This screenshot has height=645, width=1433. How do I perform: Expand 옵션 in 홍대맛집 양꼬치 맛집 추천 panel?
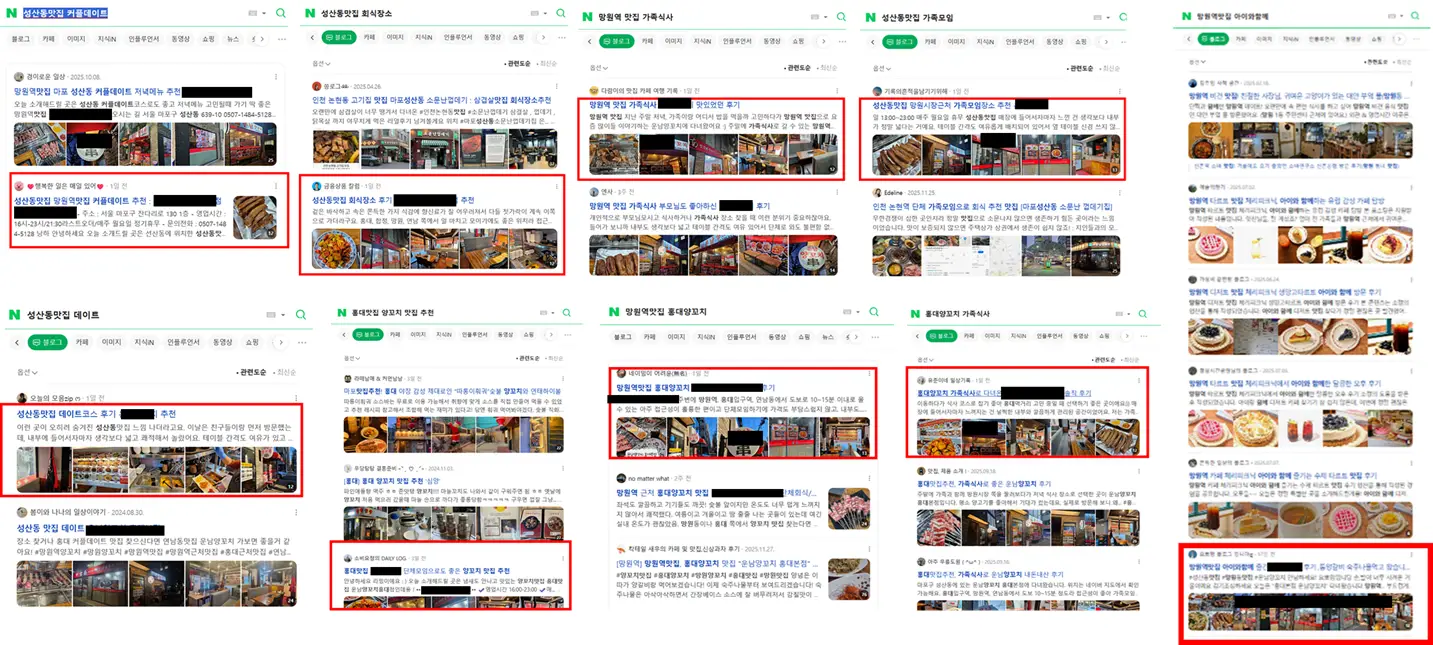tap(350, 358)
